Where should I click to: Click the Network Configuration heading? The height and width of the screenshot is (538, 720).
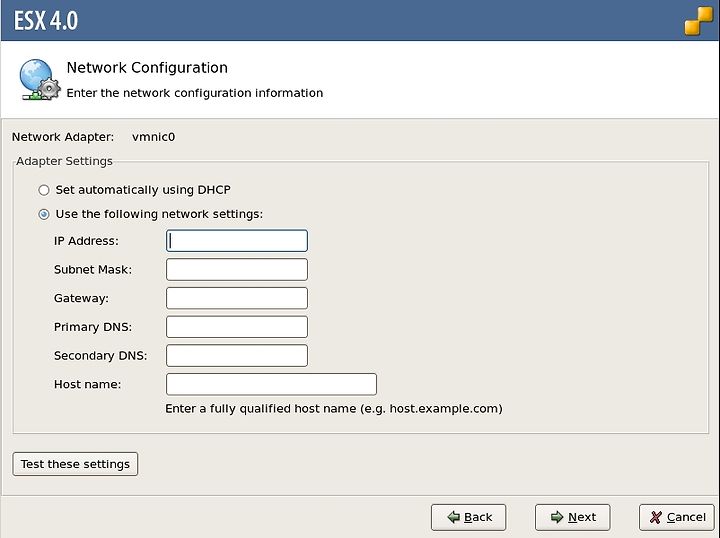click(x=147, y=67)
